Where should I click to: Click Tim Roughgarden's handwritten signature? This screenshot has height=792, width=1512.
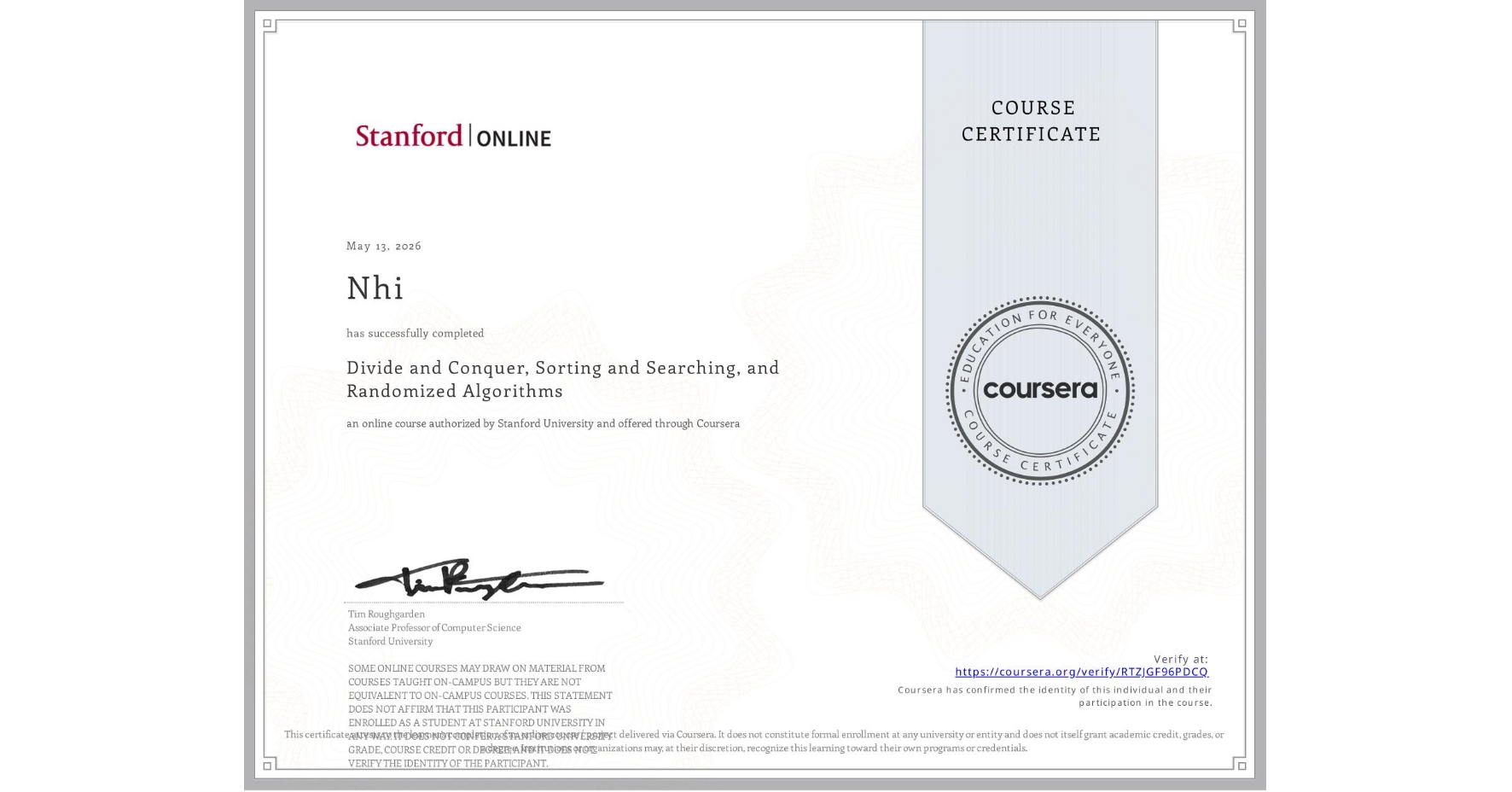pyautogui.click(x=480, y=579)
